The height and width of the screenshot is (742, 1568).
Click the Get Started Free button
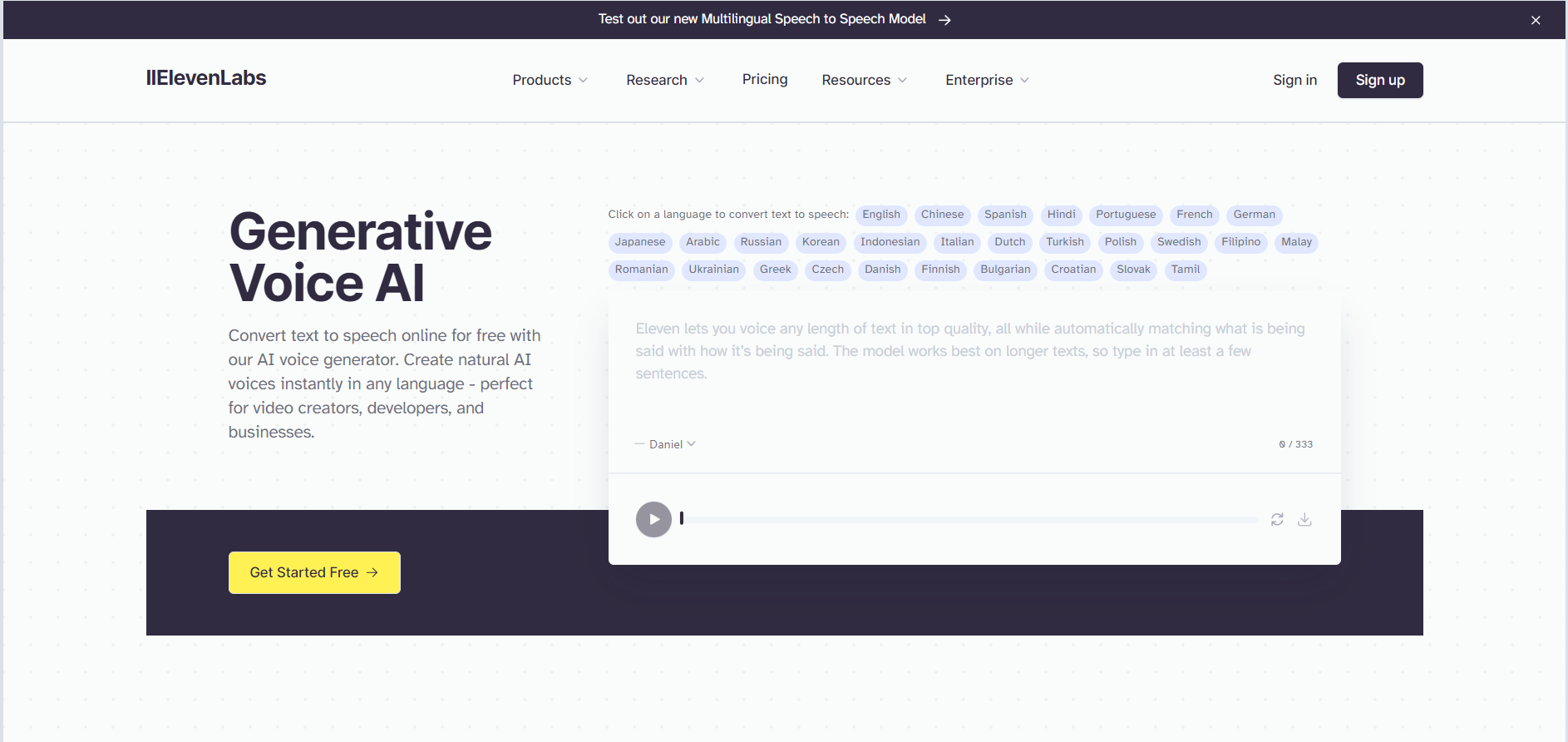(x=314, y=572)
